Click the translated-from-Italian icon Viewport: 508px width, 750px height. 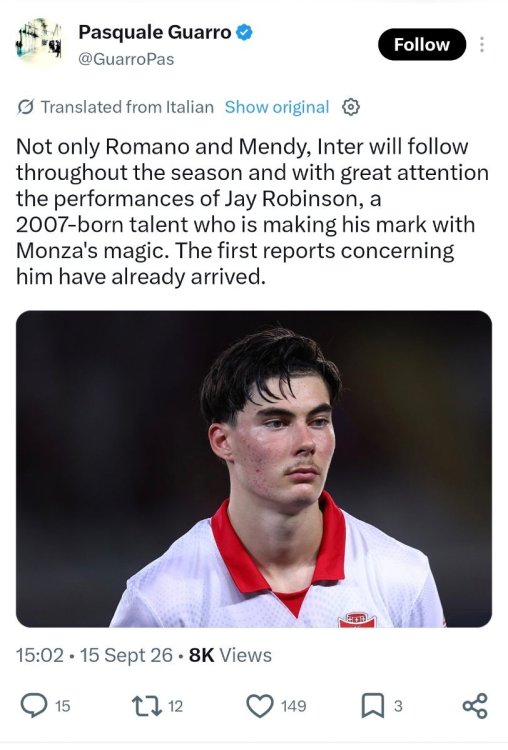25,107
